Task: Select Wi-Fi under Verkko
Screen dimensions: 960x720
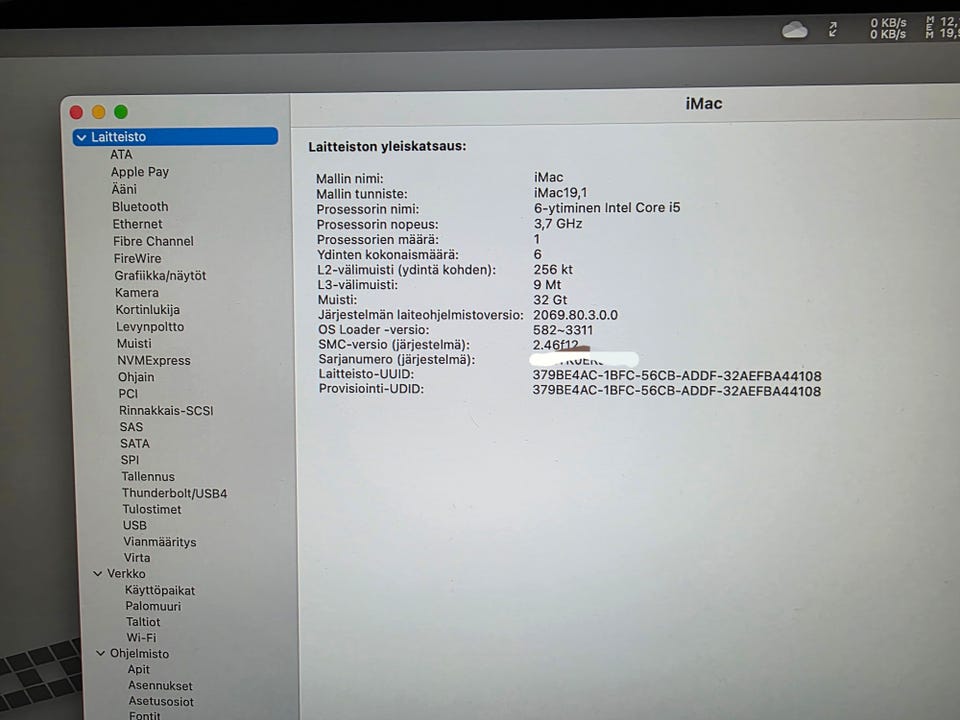Action: (141, 638)
